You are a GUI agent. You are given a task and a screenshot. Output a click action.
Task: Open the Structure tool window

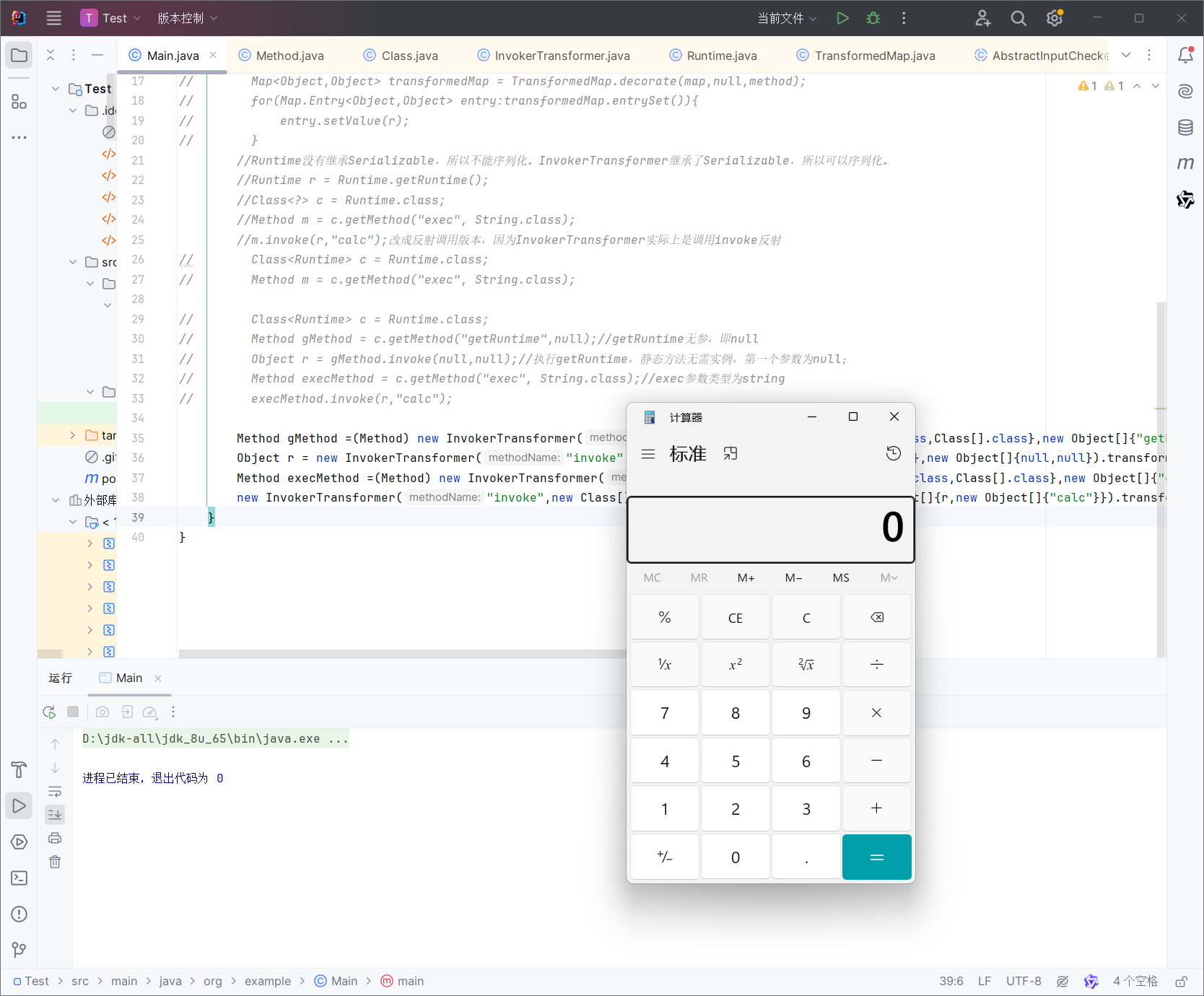pos(19,102)
